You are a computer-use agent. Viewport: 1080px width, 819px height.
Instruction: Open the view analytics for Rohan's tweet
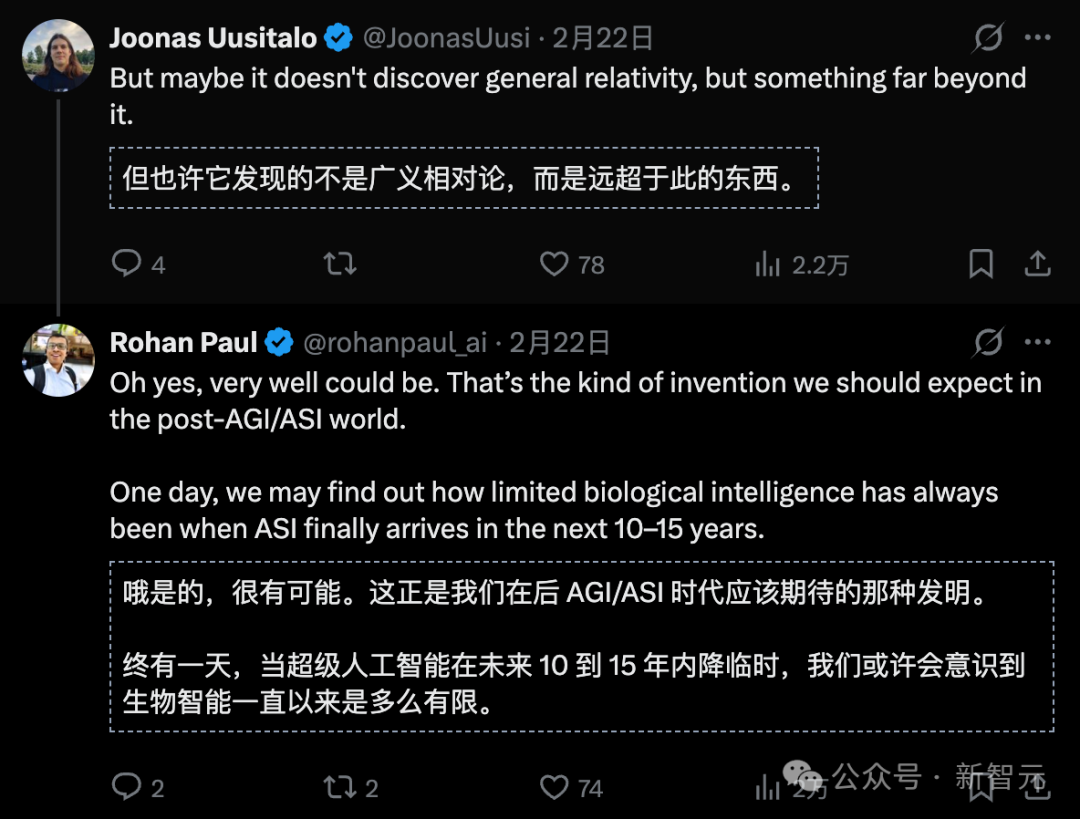(x=767, y=787)
